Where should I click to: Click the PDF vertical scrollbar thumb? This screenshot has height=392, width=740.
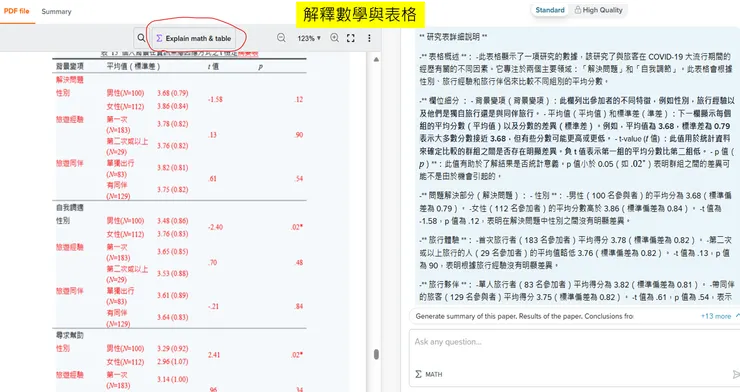[x=376, y=354]
